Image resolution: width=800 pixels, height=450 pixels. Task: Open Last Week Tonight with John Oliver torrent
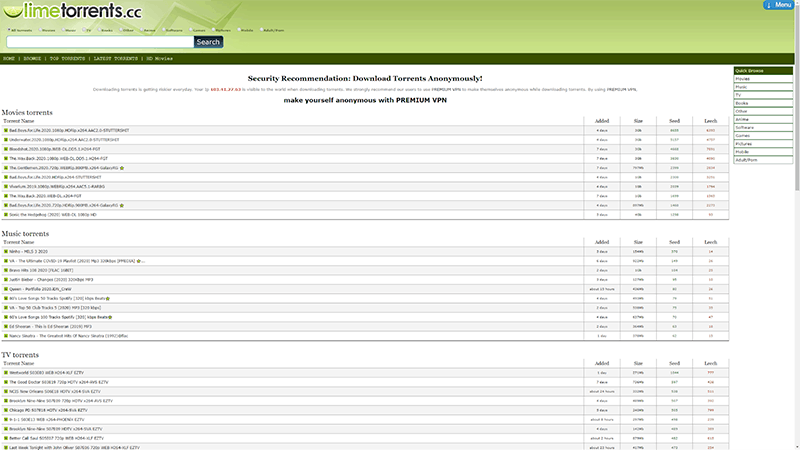click(x=74, y=447)
